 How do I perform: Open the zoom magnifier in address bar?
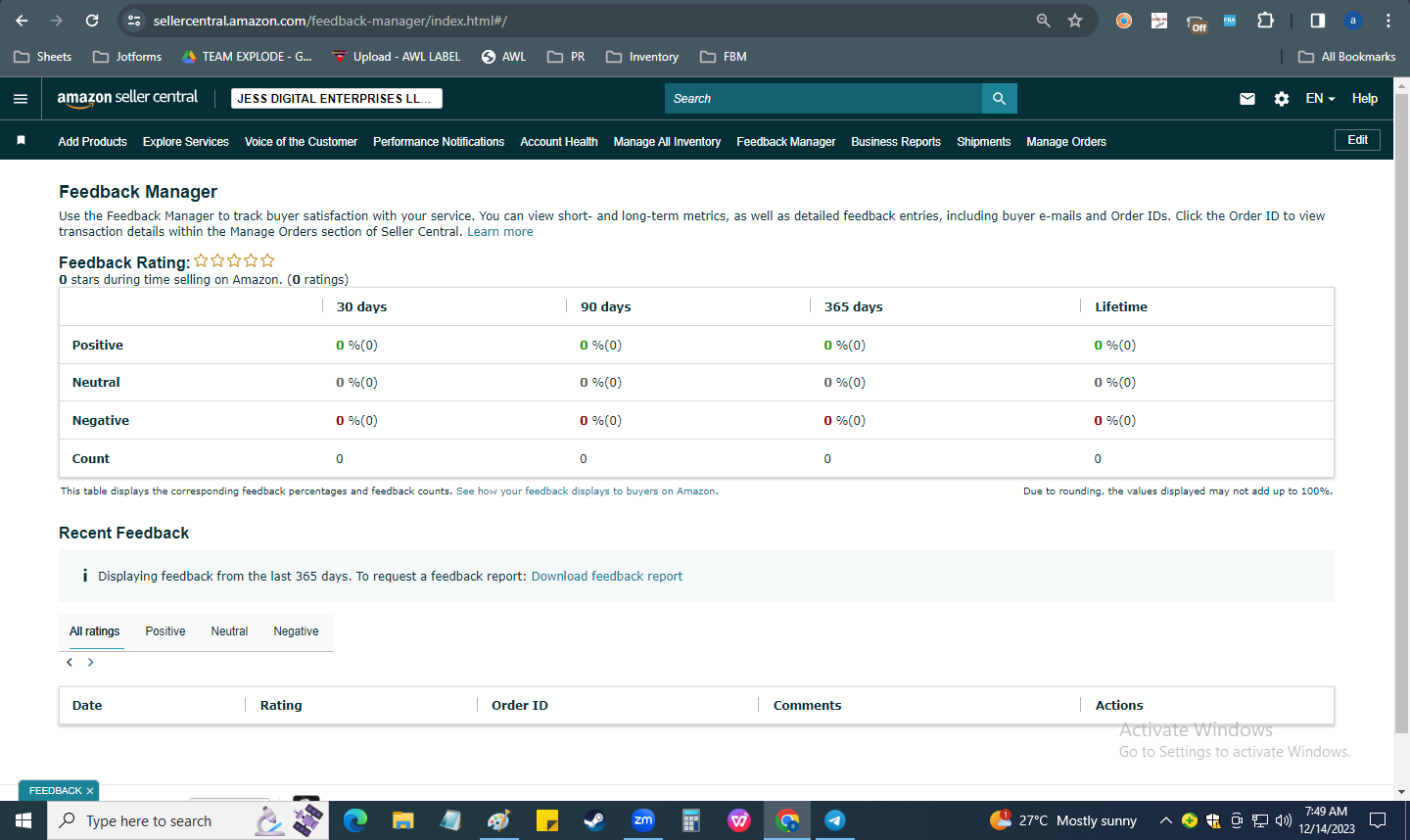pyautogui.click(x=1044, y=20)
